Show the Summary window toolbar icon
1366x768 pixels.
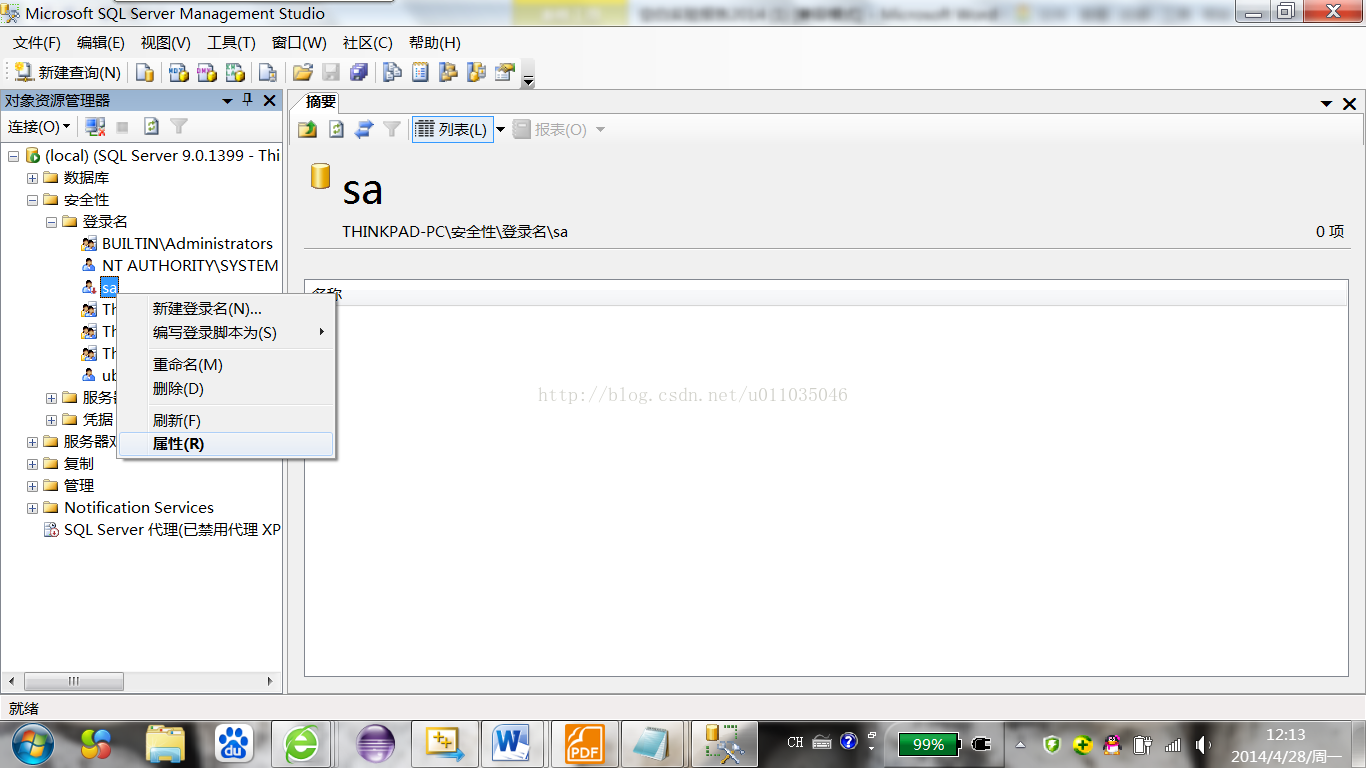(x=420, y=72)
